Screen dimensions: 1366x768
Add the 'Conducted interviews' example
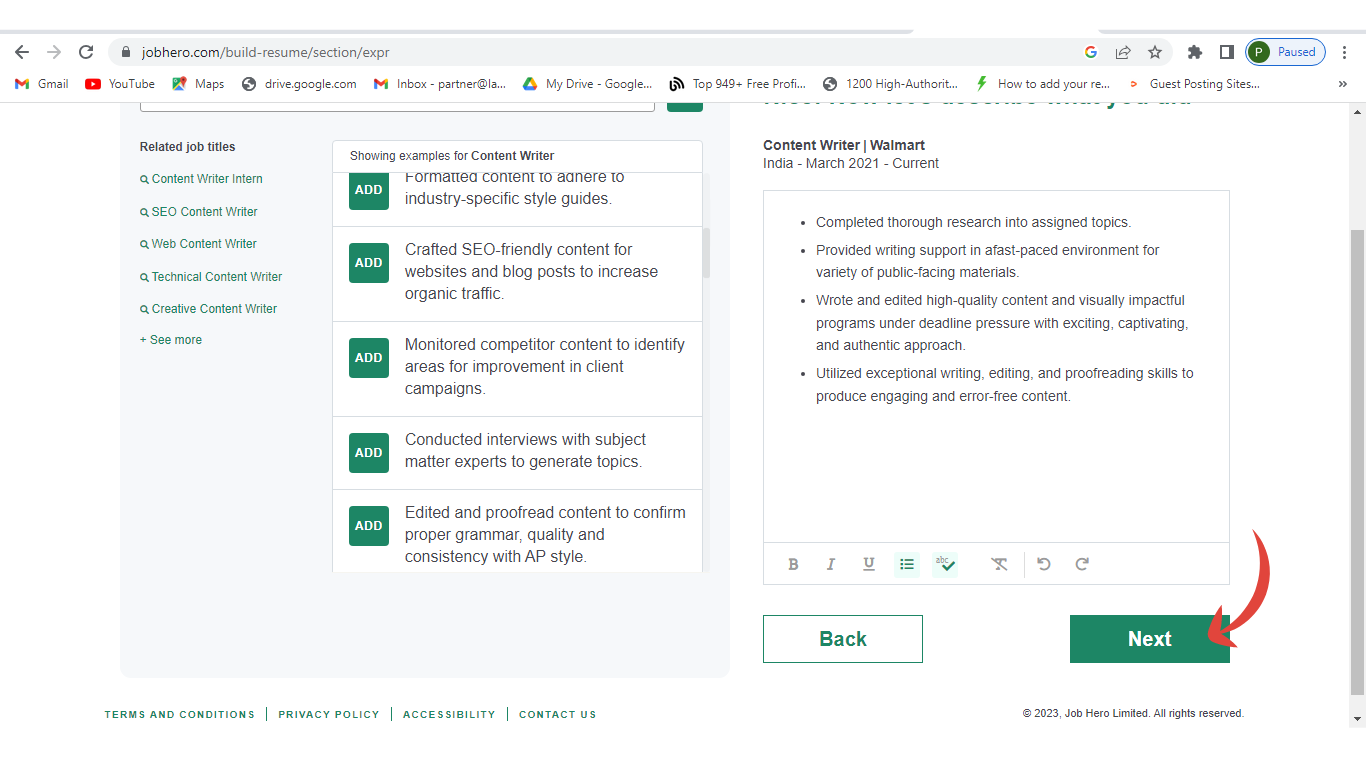[369, 453]
